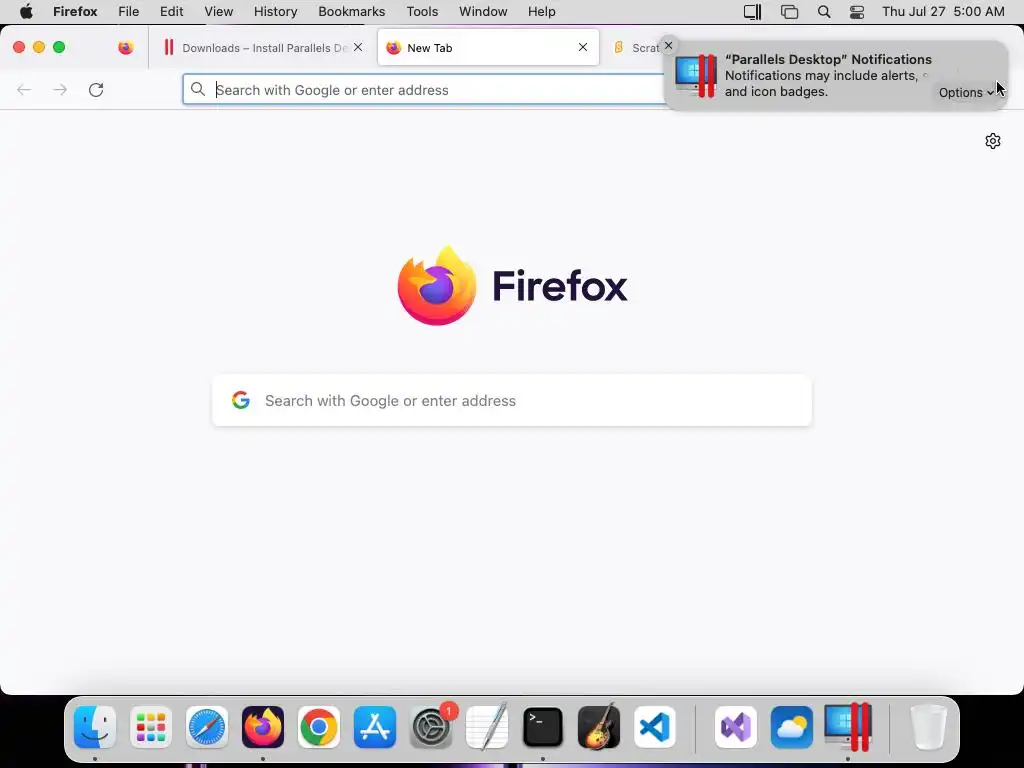
Task: Select the New Tab tab
Action: pos(488,48)
